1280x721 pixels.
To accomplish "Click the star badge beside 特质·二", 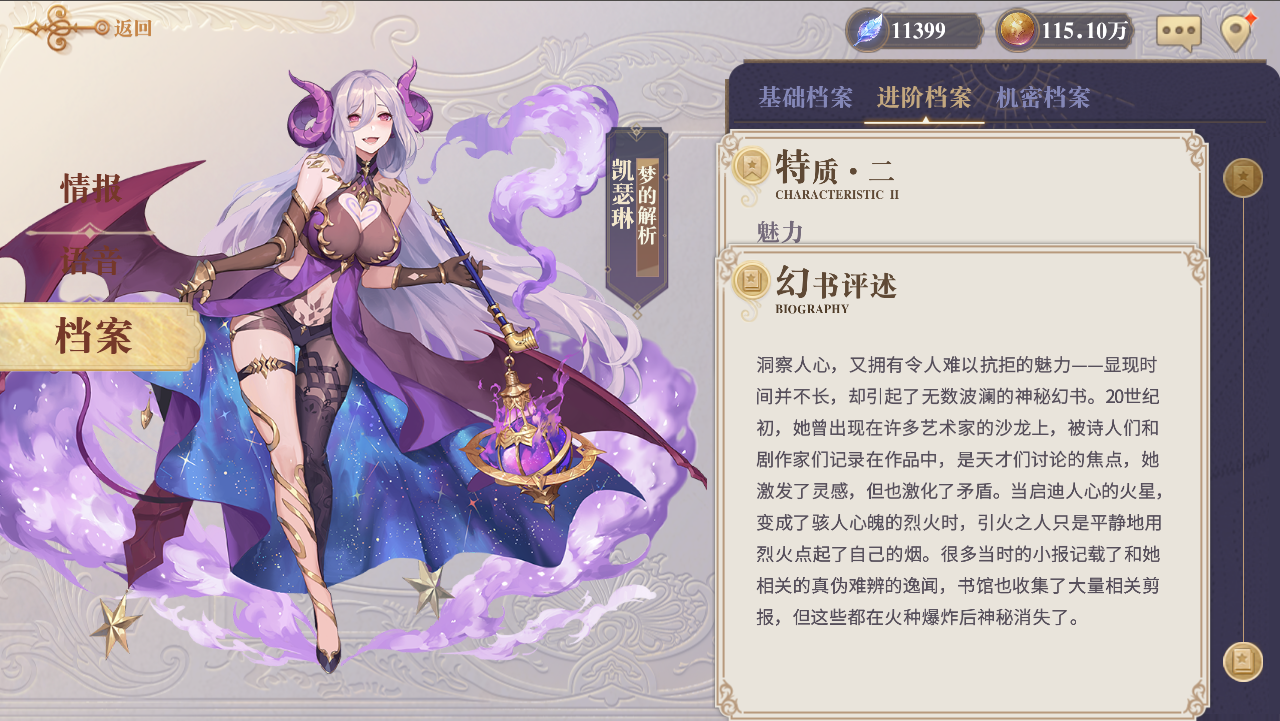I will 751,167.
